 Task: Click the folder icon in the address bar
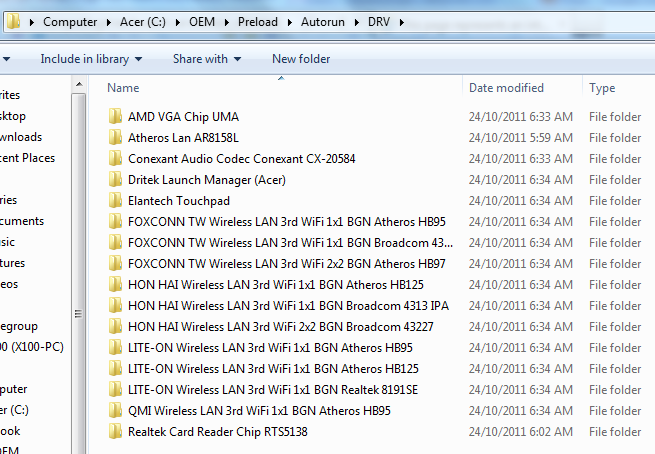[13, 21]
